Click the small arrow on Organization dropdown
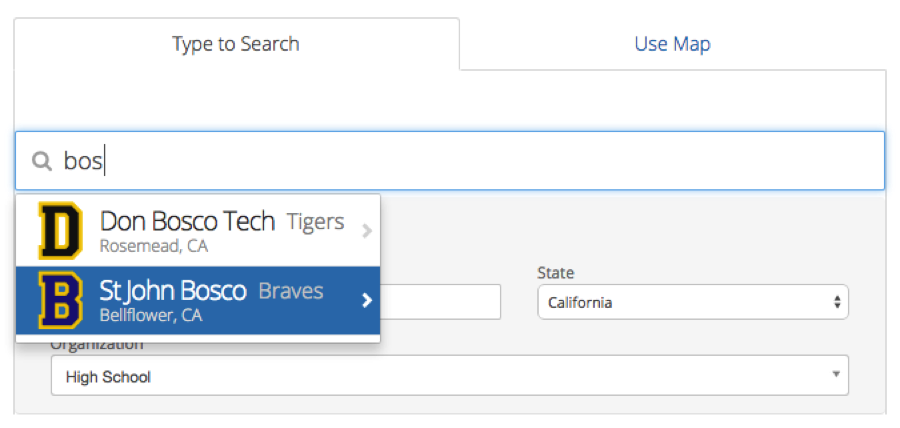 (836, 374)
